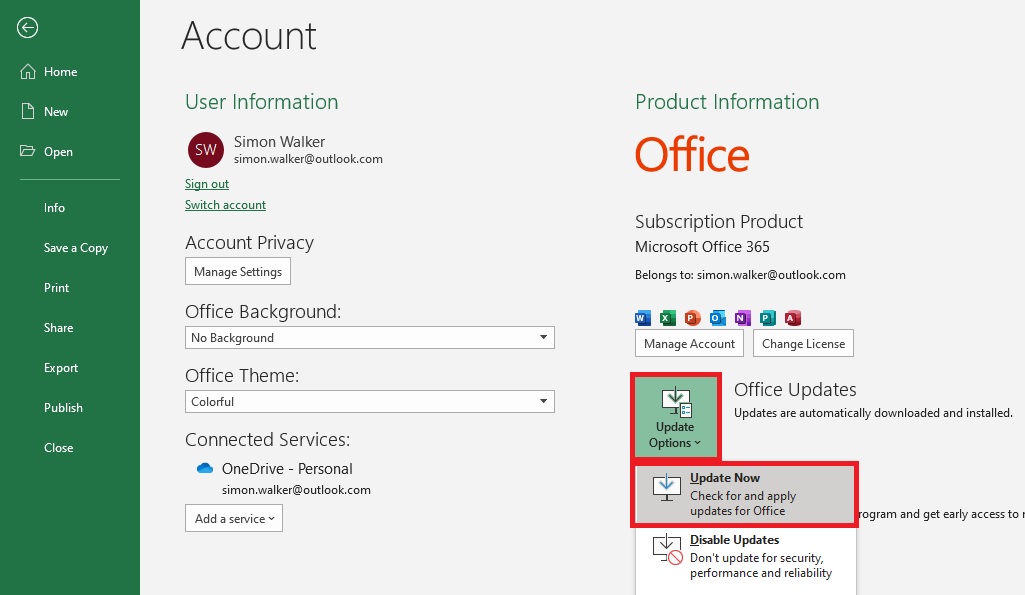Click the OneDrive cloud icon
This screenshot has height=595, width=1025.
pos(205,468)
